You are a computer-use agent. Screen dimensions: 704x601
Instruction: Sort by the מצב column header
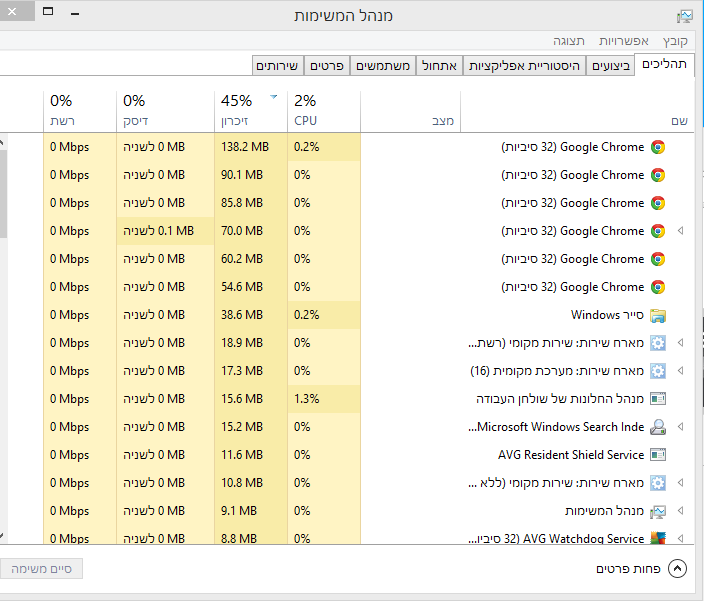410,111
